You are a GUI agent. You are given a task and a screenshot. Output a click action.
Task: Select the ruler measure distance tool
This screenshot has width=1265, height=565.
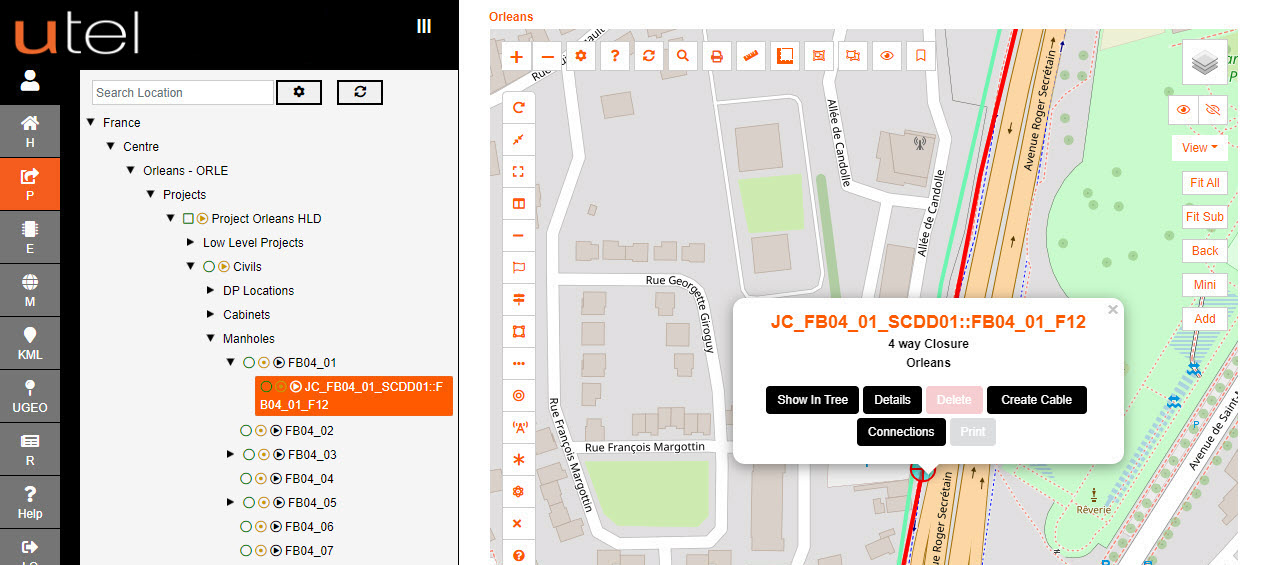point(751,56)
